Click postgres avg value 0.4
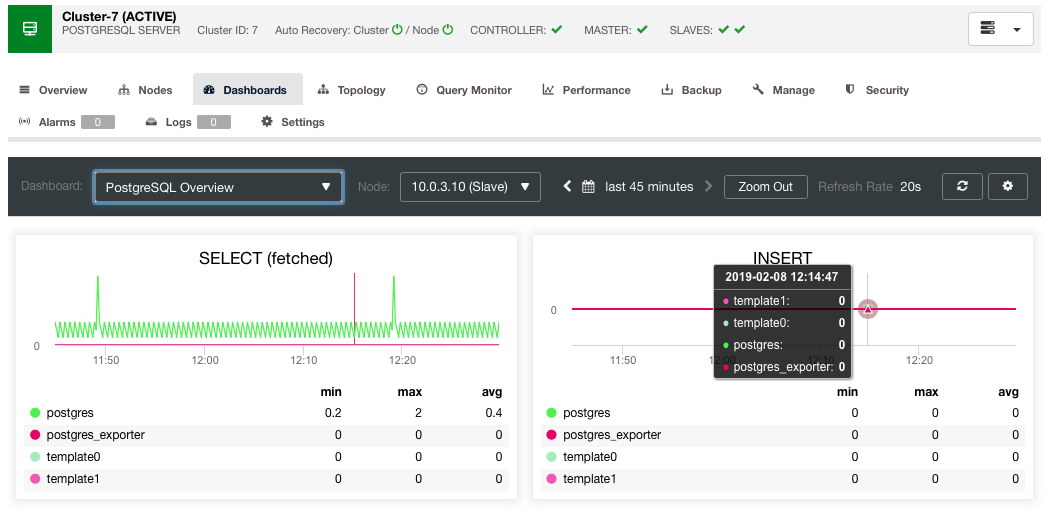Viewport: 1047px width, 509px height. pyautogui.click(x=493, y=413)
